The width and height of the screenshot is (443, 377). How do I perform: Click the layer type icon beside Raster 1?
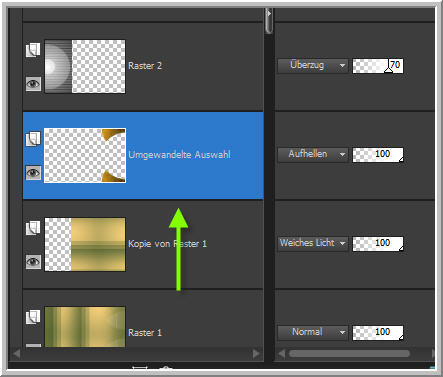point(33,317)
